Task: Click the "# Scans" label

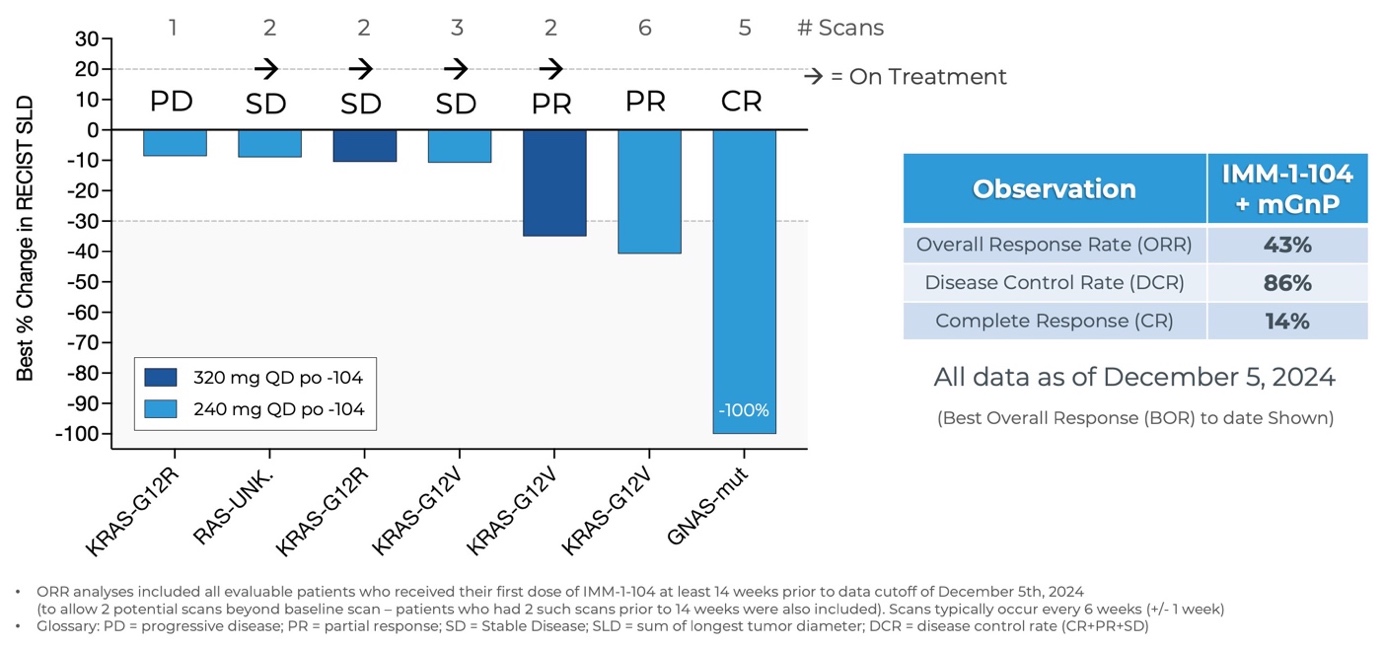Action: 840,28
